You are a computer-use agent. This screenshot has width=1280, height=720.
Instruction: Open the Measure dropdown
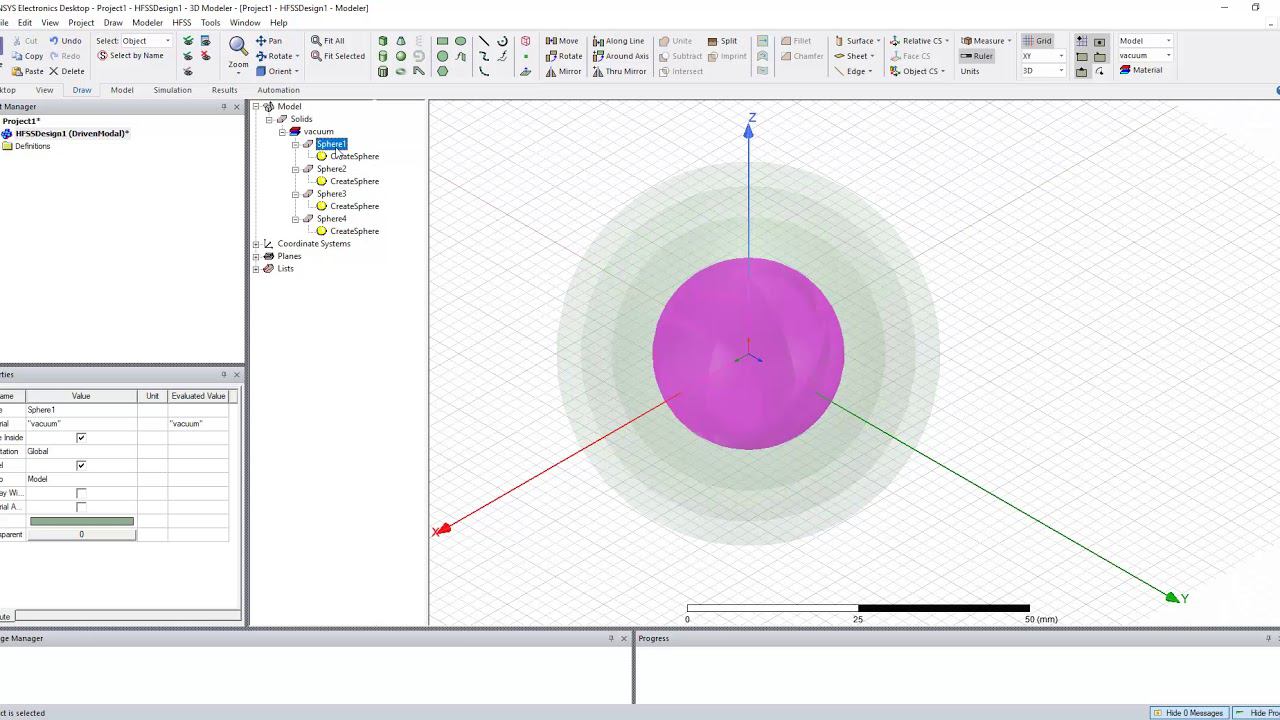[x=986, y=41]
